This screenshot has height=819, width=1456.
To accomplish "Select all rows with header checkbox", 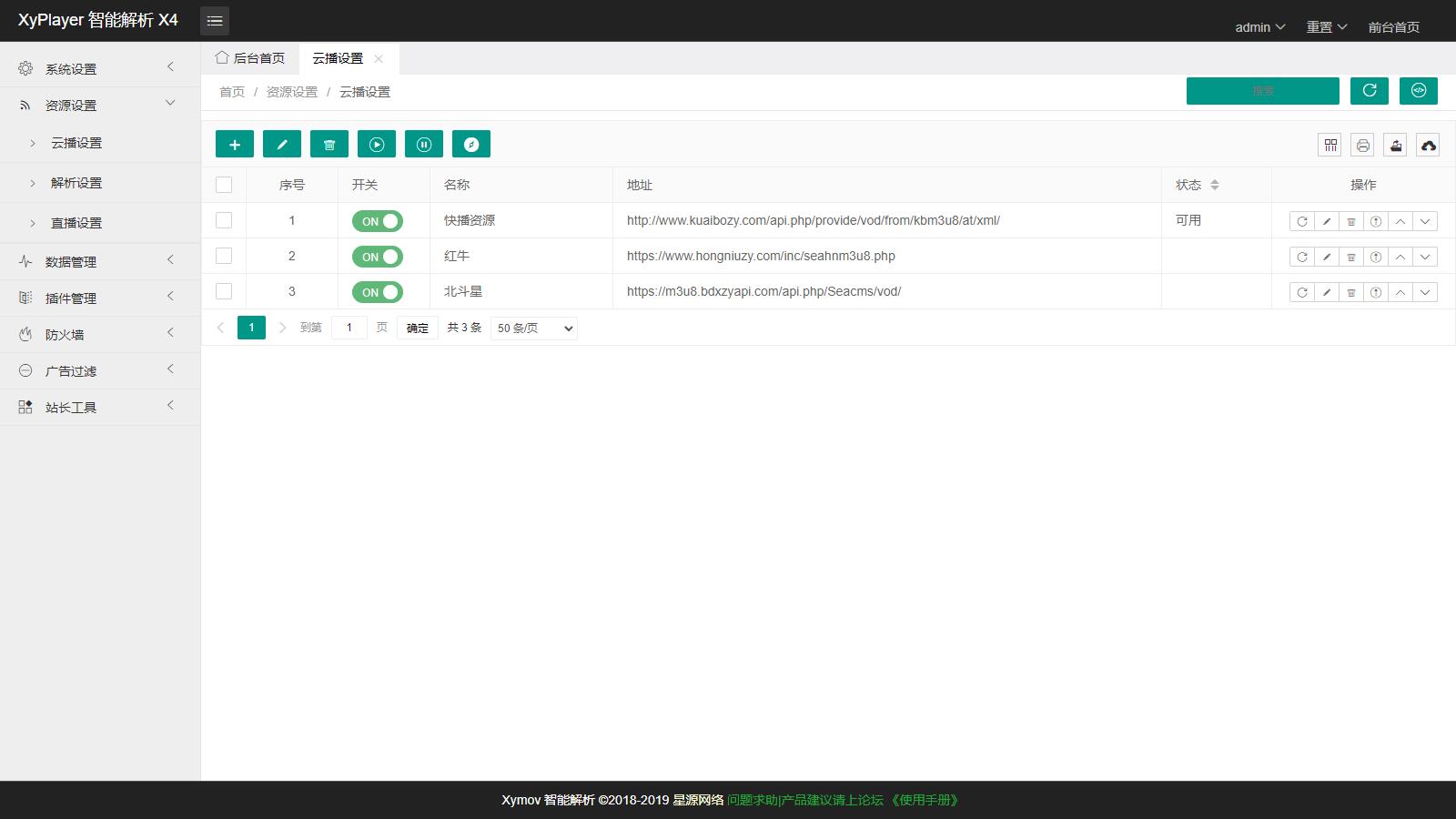I will click(224, 185).
